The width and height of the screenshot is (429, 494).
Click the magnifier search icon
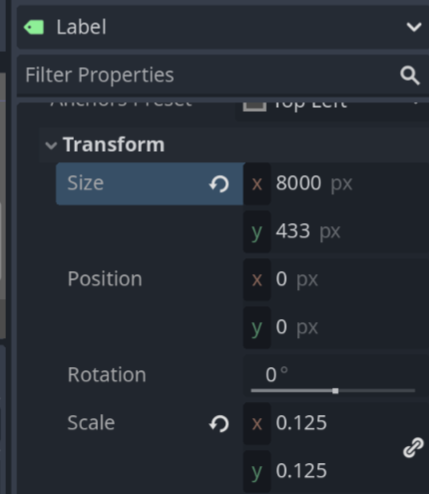(410, 75)
